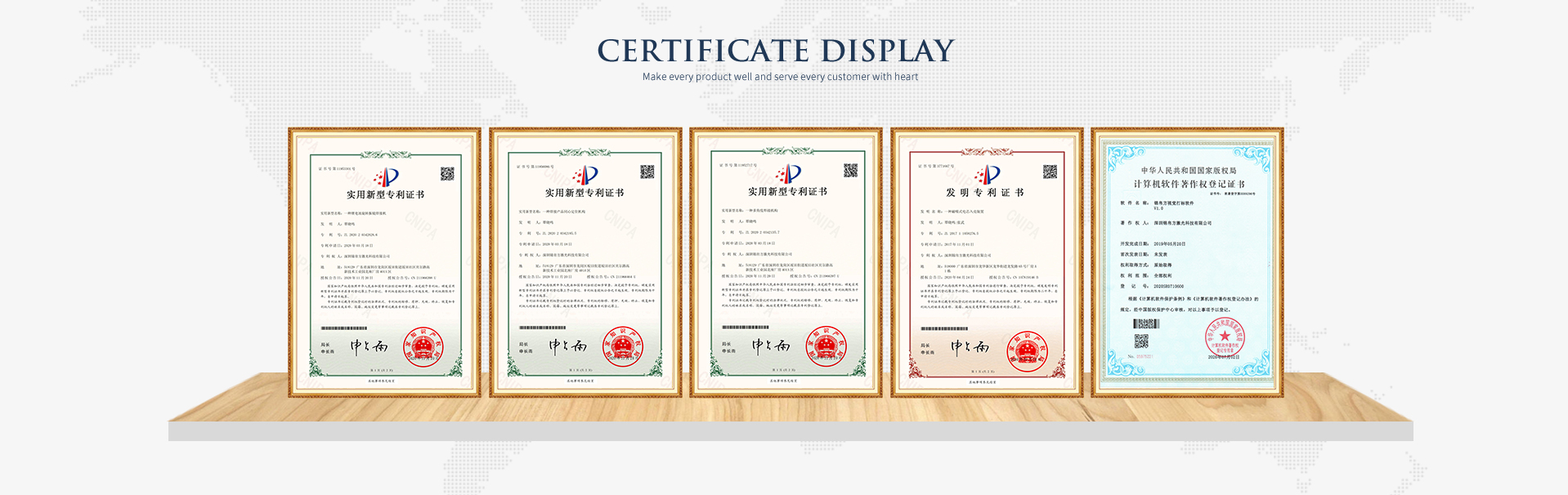Screen dimensions: 1568x495
Task: Open the first 实用新型专利证书 framed certificate
Action: point(384,262)
